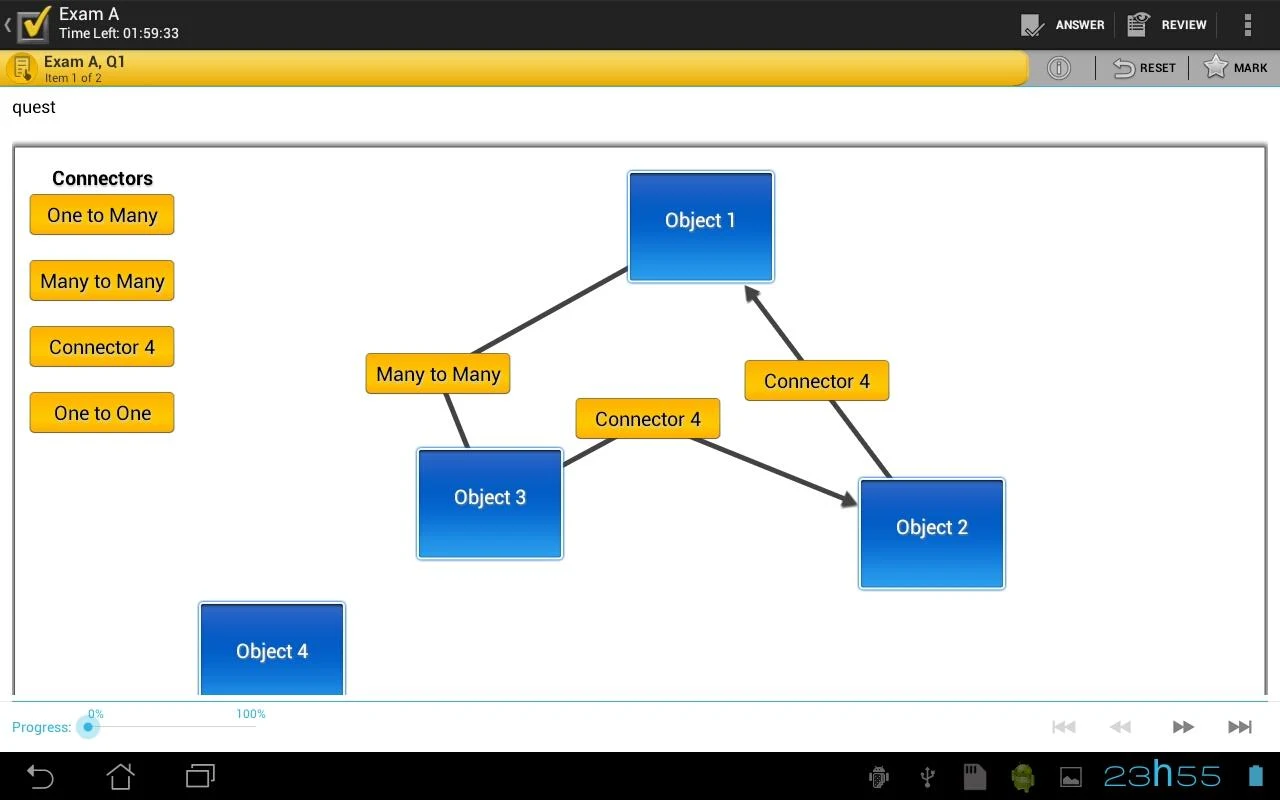Tap the picture notification icon
Image resolution: width=1280 pixels, height=800 pixels.
[1070, 776]
